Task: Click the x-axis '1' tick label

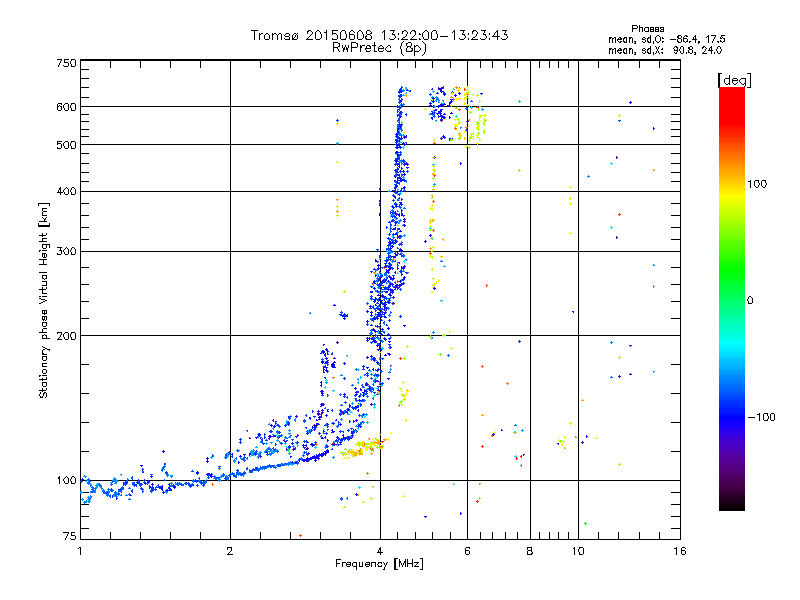Action: coord(80,551)
